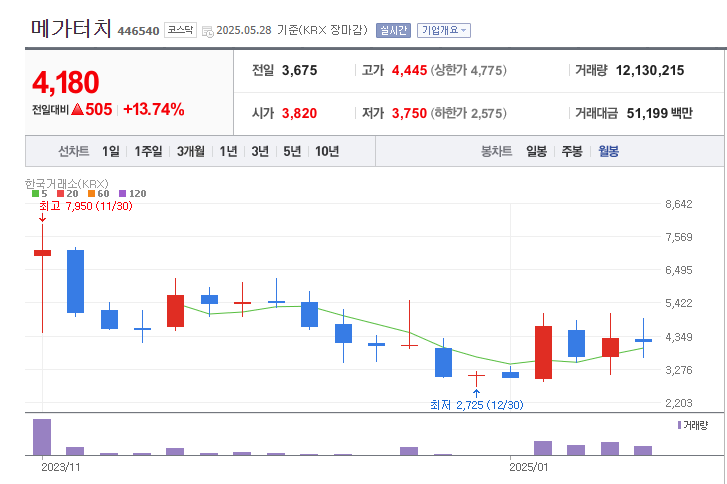Open the 기업개요 dropdown
This screenshot has height=484, width=727.
click(x=444, y=30)
